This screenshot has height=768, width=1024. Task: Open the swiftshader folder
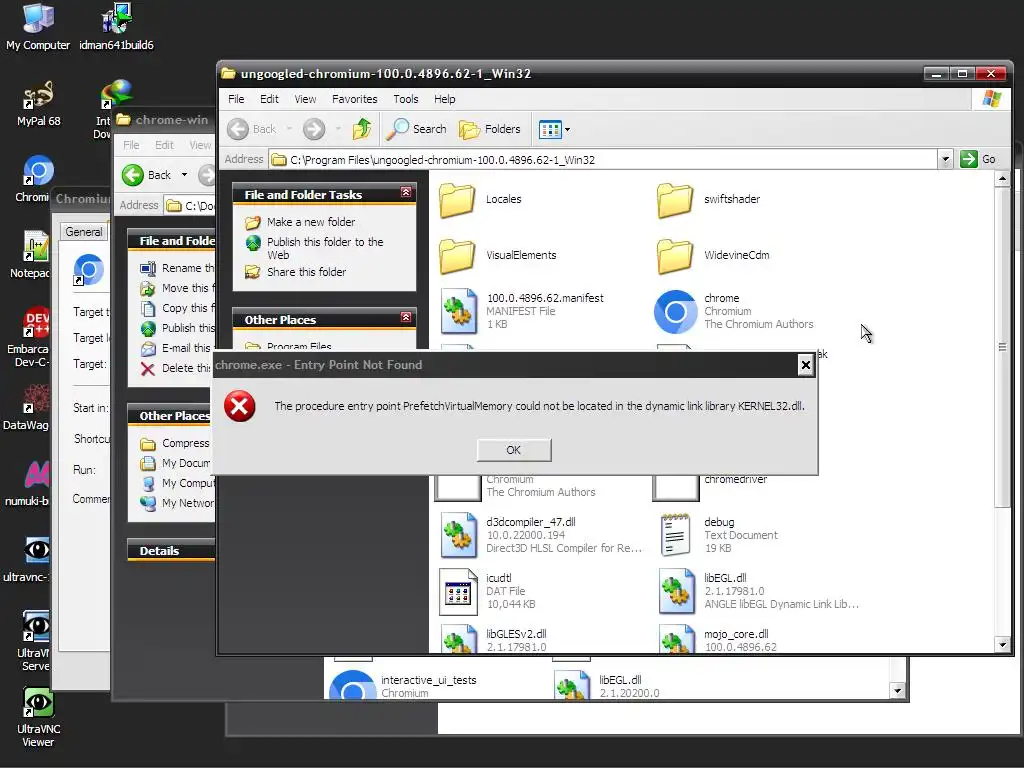coord(709,199)
